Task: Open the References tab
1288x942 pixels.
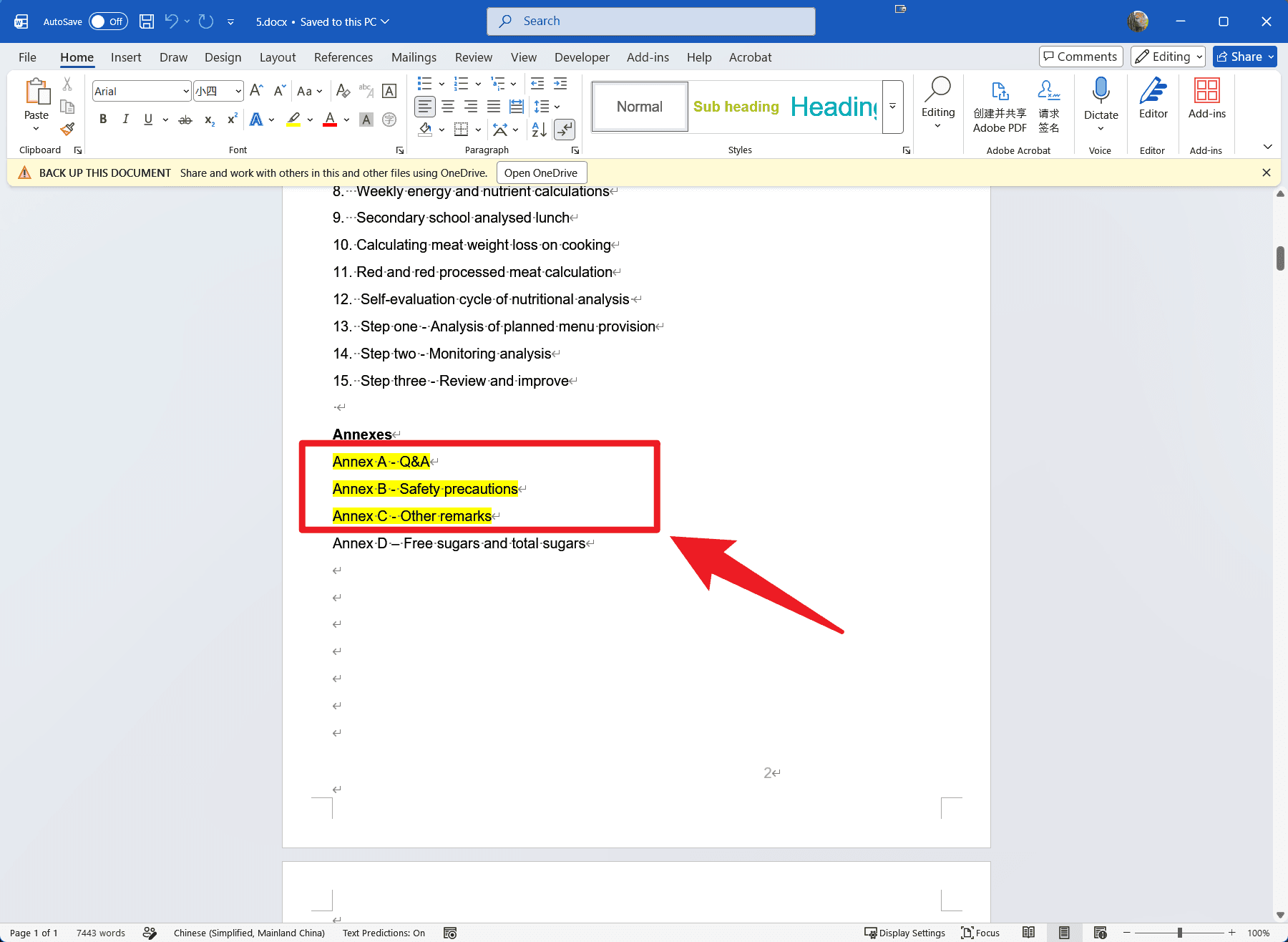Action: point(343,57)
